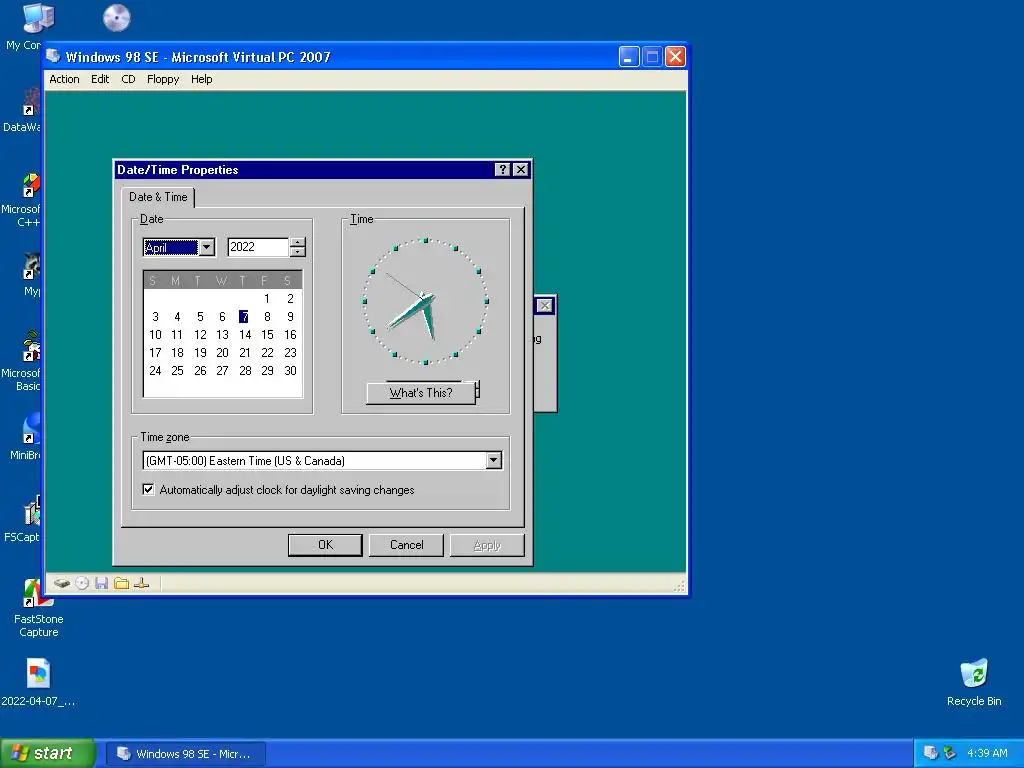Select day 20 in the calendar
1024x768 pixels.
pos(222,353)
